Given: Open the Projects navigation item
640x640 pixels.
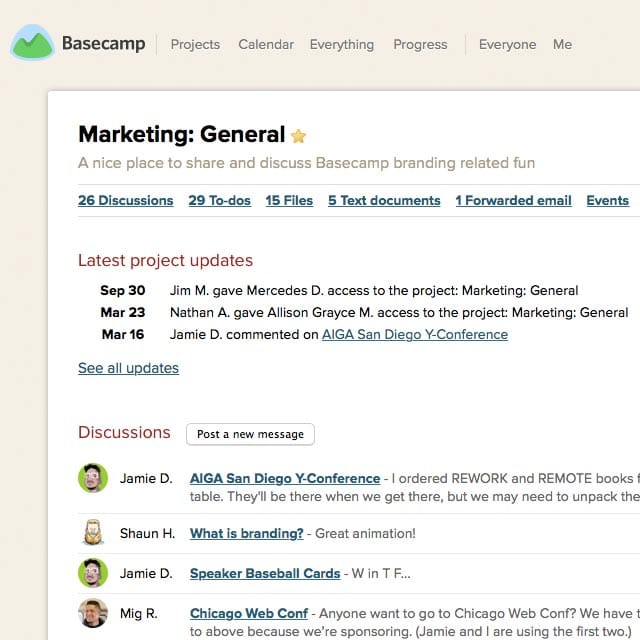Looking at the screenshot, I should [195, 44].
